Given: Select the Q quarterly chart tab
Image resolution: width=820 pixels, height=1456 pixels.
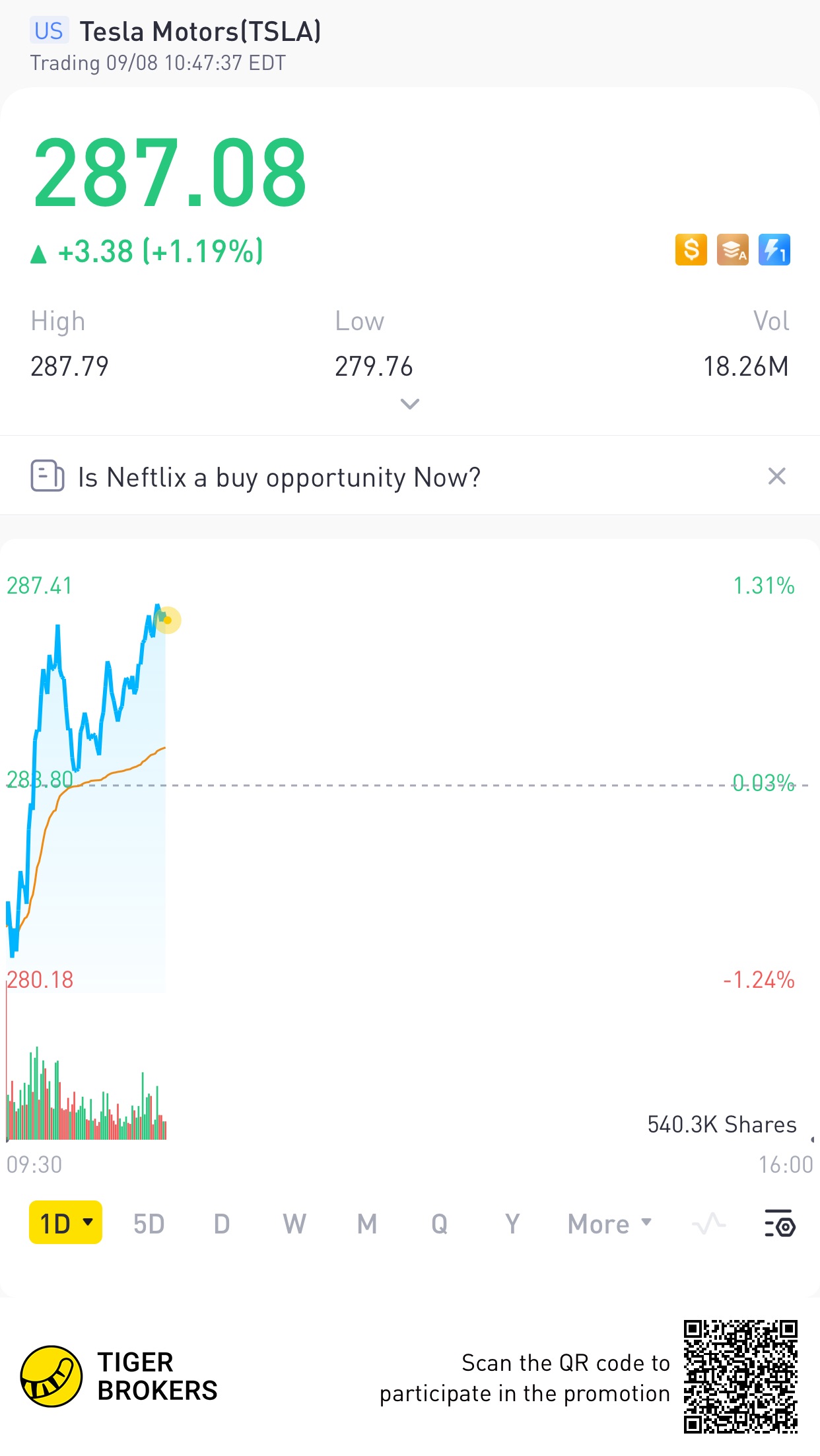Looking at the screenshot, I should tap(439, 1224).
